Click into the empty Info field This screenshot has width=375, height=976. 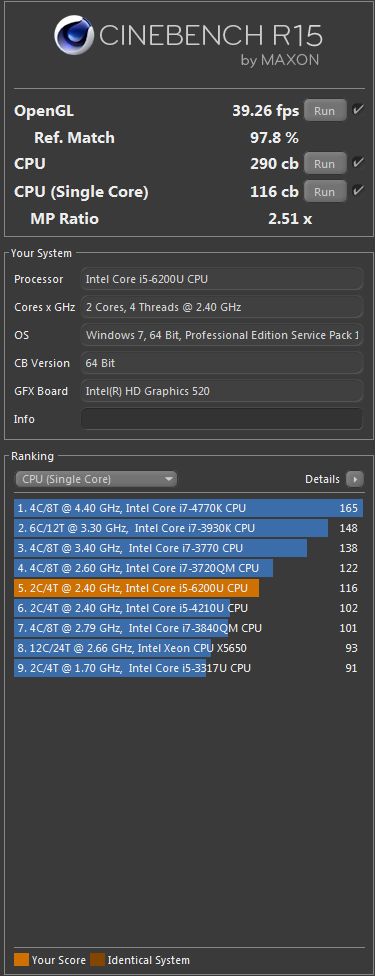[x=222, y=419]
